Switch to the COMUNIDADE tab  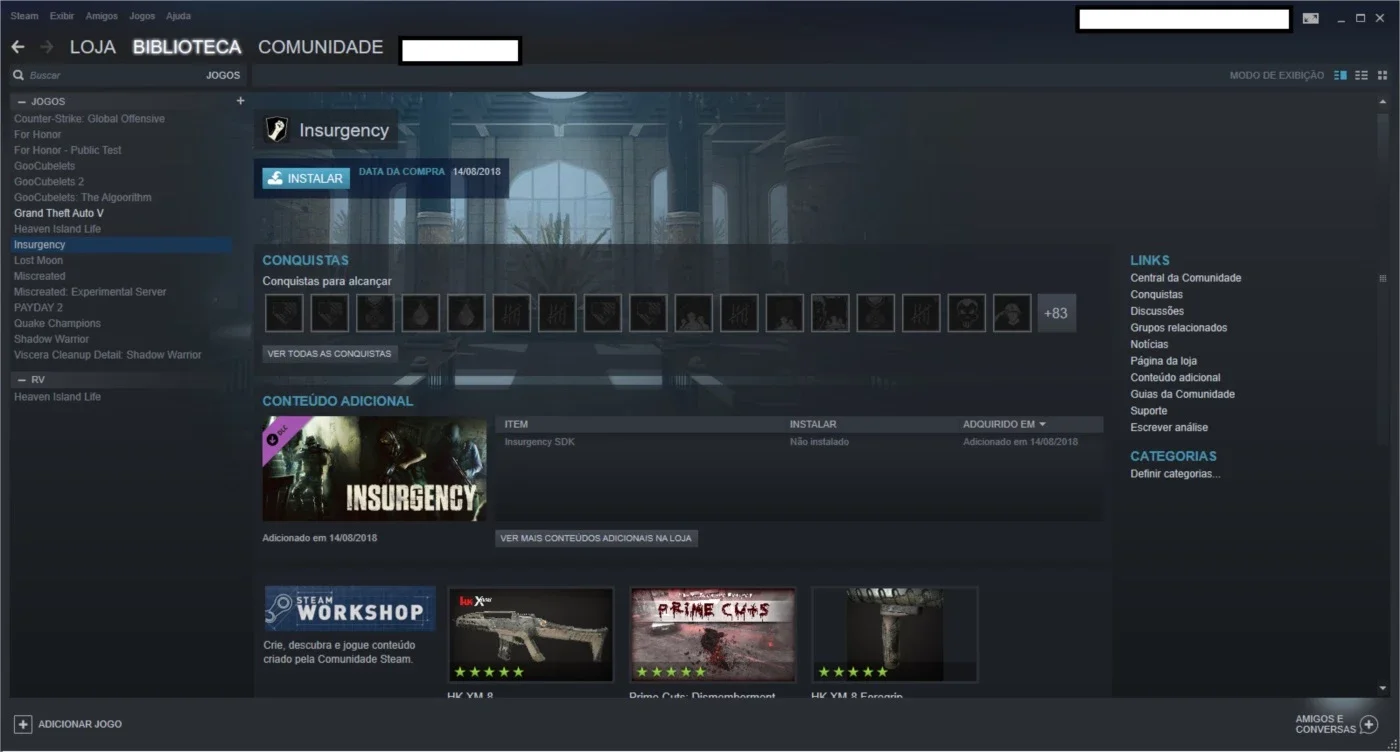point(320,47)
